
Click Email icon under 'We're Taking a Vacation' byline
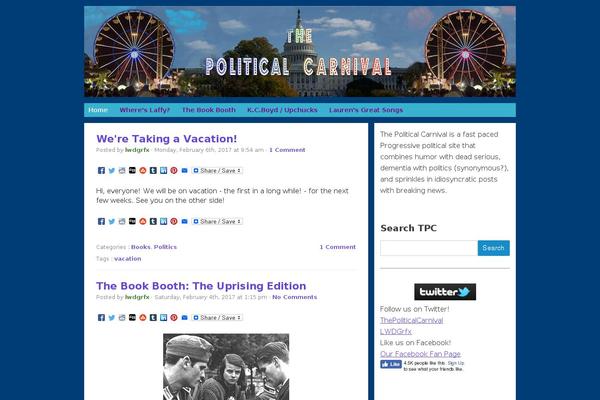184,170
